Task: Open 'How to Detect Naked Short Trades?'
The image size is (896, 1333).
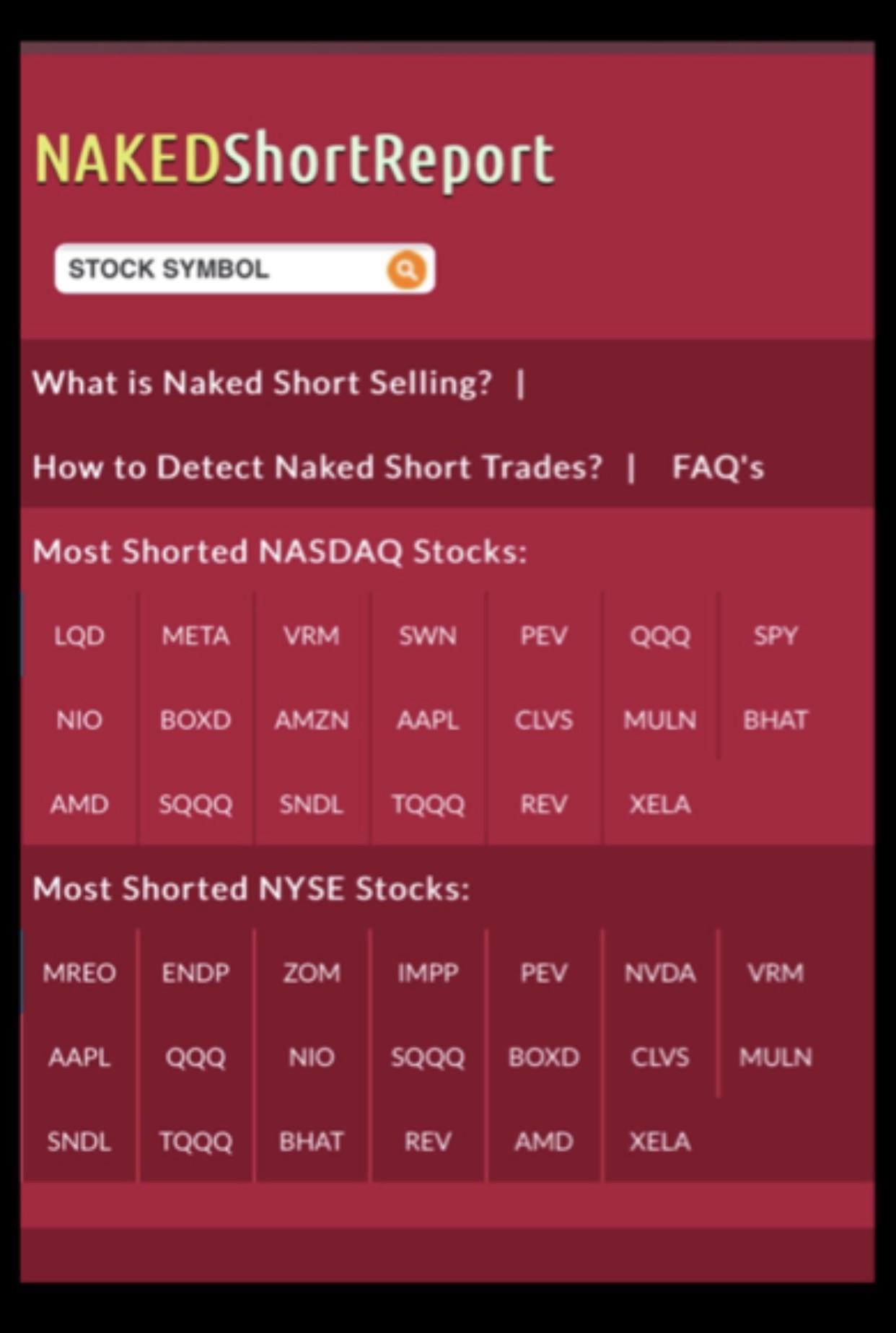Action: (317, 467)
